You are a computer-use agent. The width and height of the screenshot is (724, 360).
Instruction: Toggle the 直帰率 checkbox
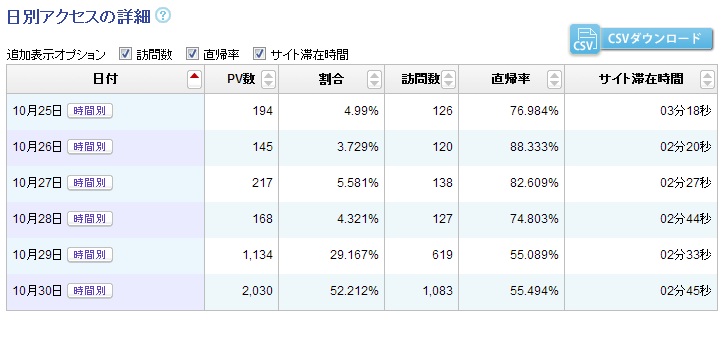click(192, 54)
